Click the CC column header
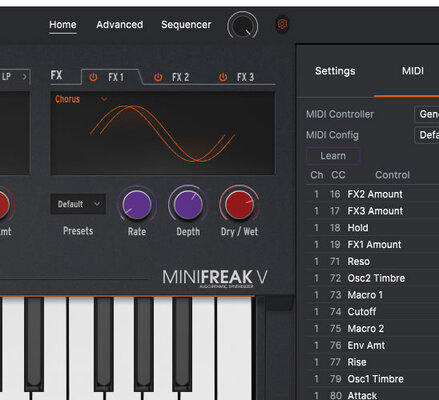This screenshot has width=439, height=400. [338, 175]
